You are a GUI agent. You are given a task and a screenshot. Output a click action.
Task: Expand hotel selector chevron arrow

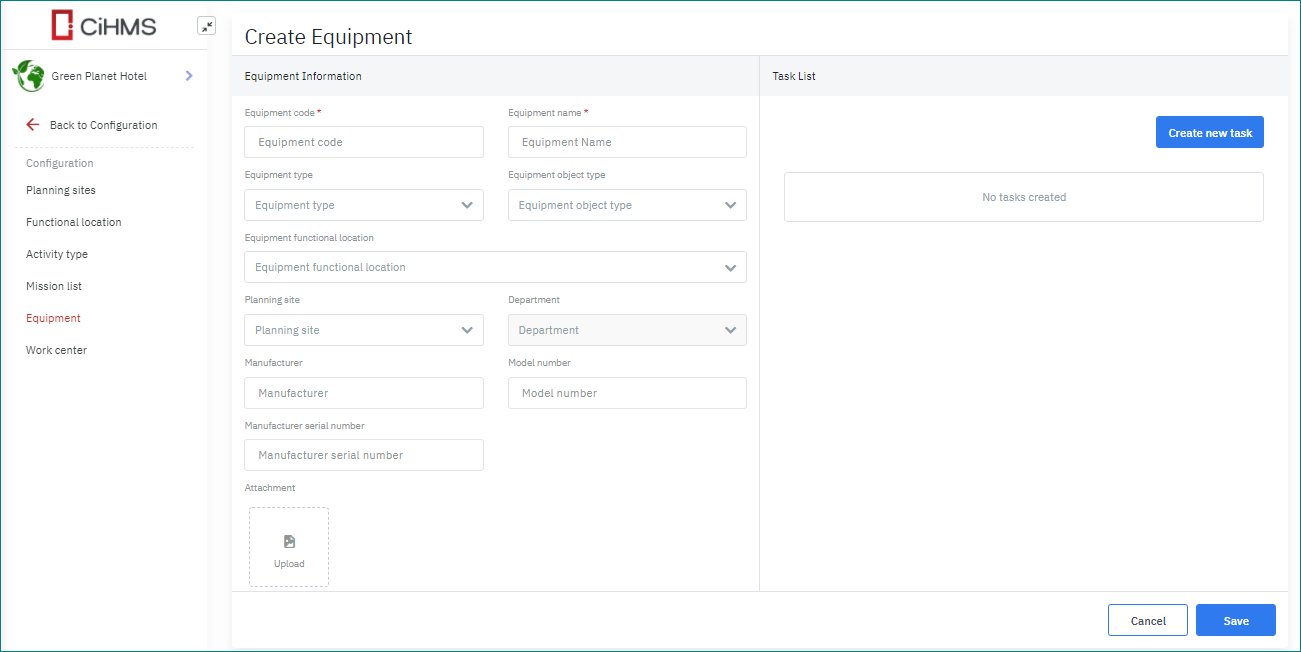[x=189, y=76]
